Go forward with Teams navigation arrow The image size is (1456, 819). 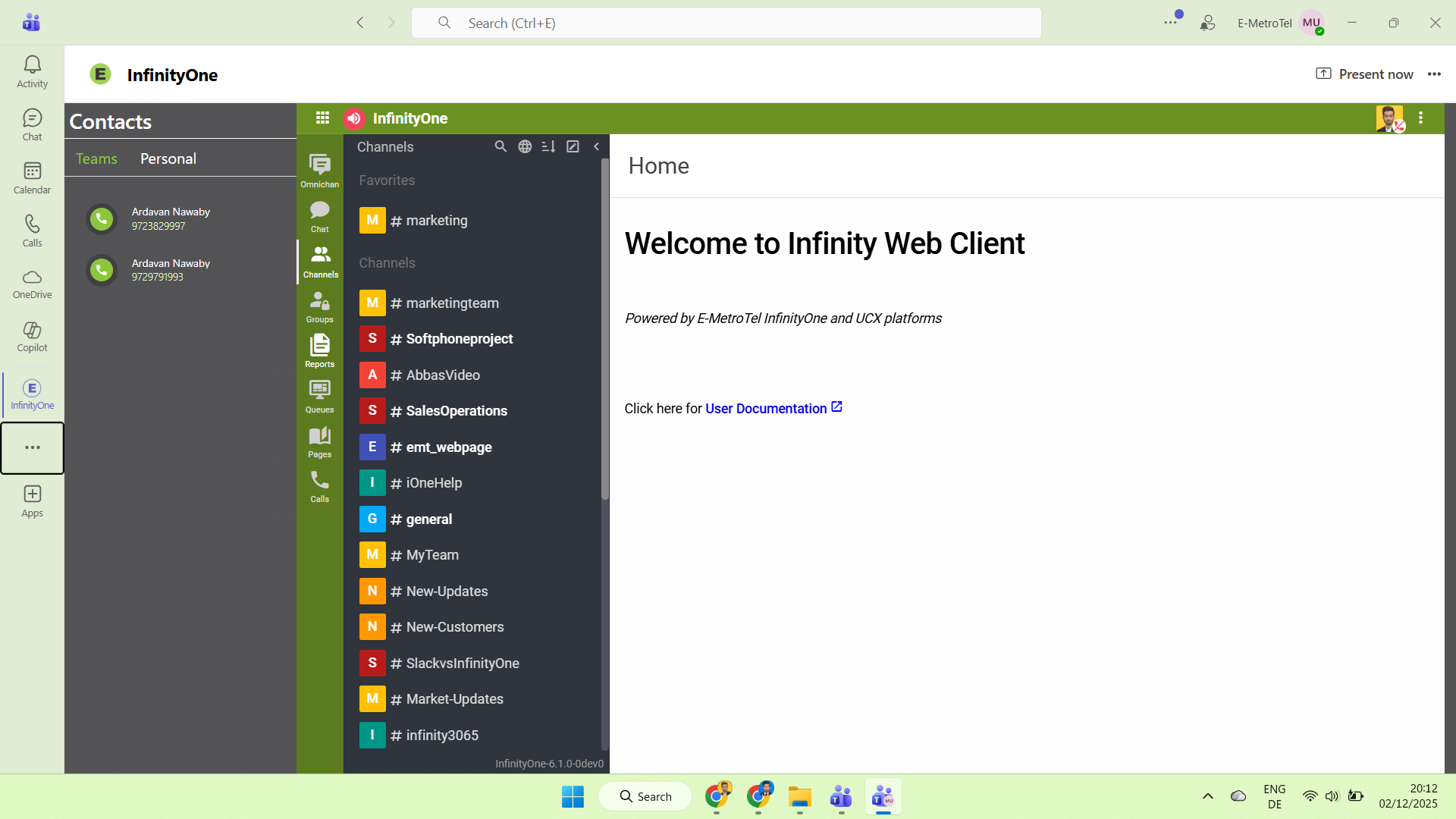point(391,23)
